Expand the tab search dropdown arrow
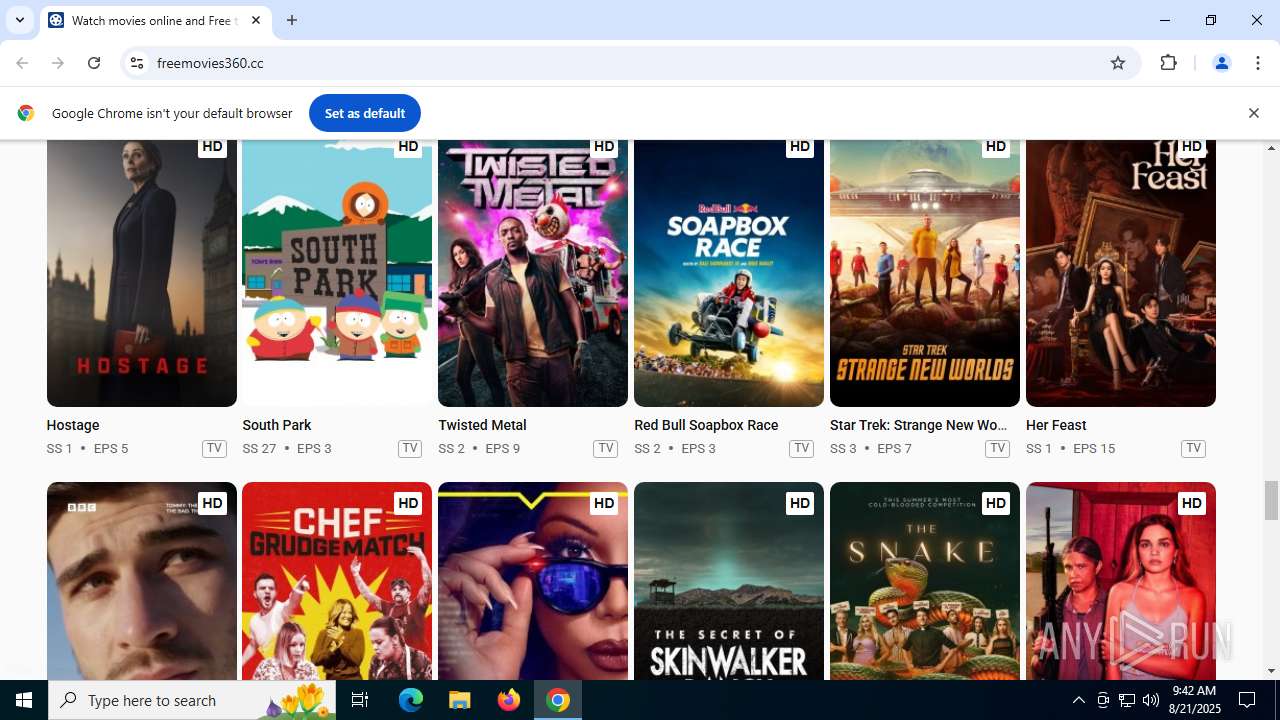The width and height of the screenshot is (1280, 720). click(19, 20)
